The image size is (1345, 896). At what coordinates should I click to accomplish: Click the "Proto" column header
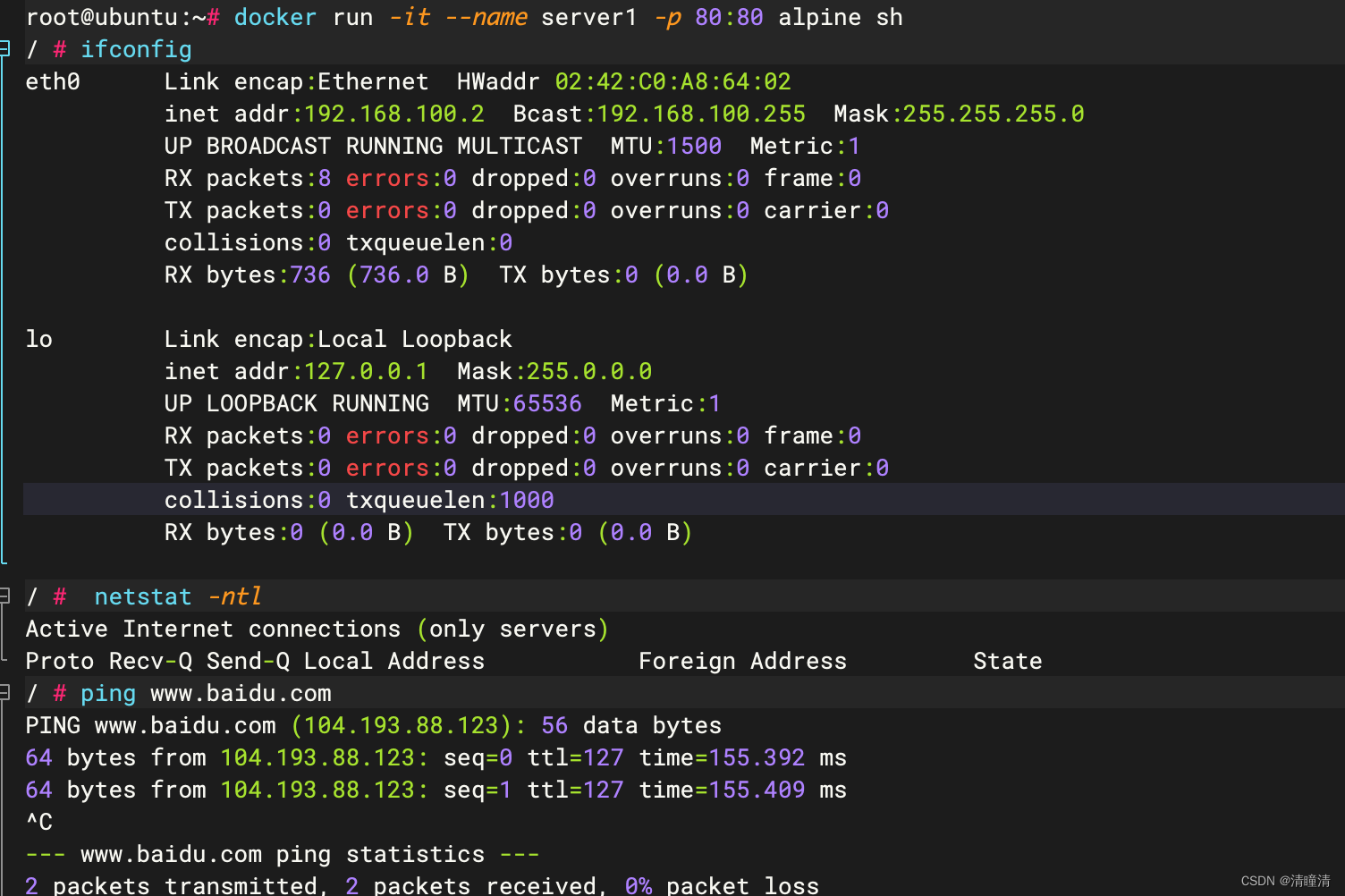coord(60,661)
